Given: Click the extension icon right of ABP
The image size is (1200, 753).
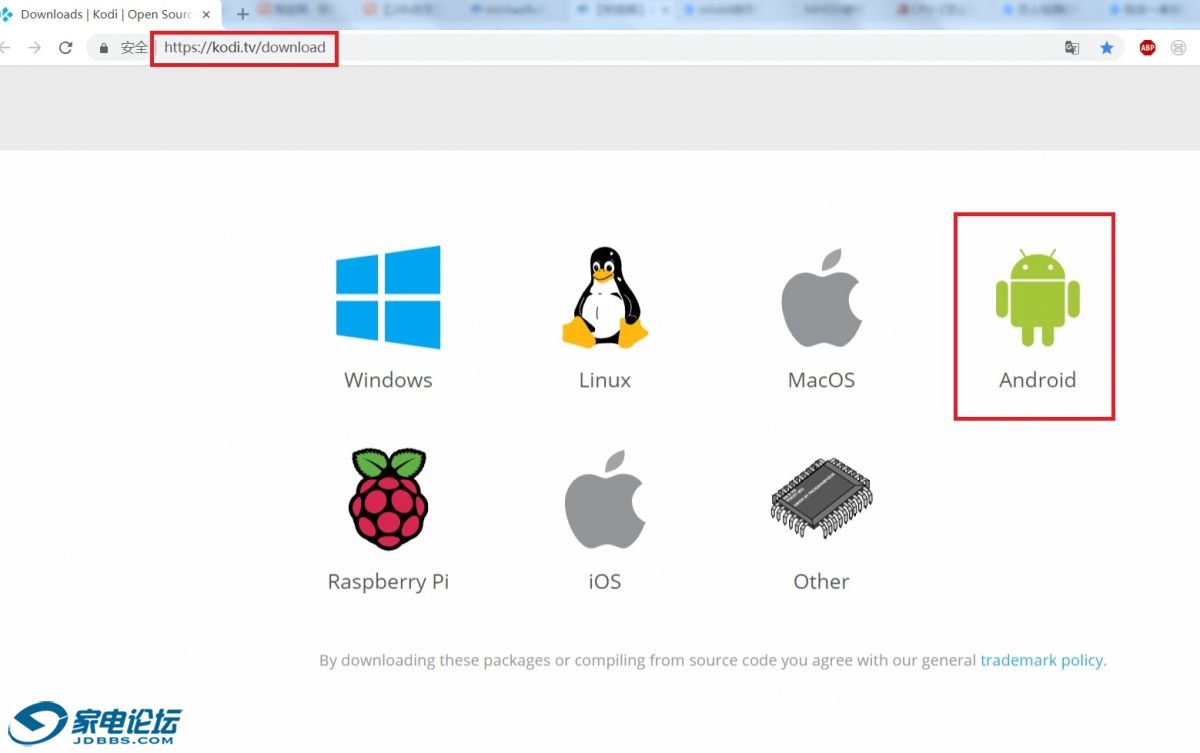Looking at the screenshot, I should pos(1179,48).
